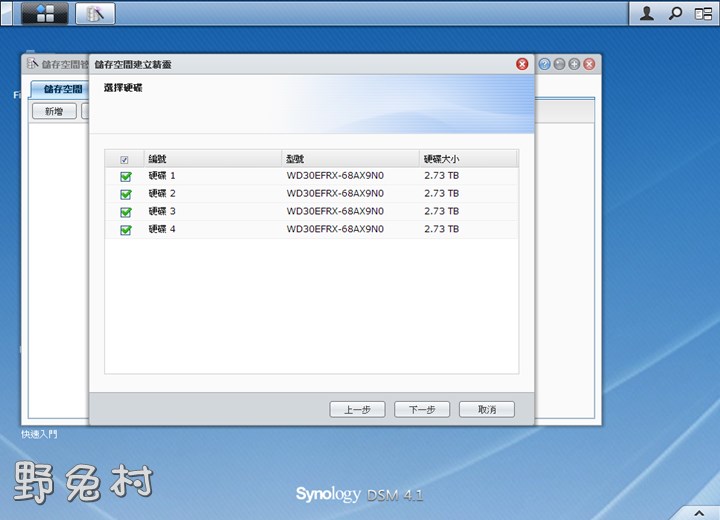The image size is (720, 520).
Task: Click the 取消 (Cancel) button
Action: [487, 409]
